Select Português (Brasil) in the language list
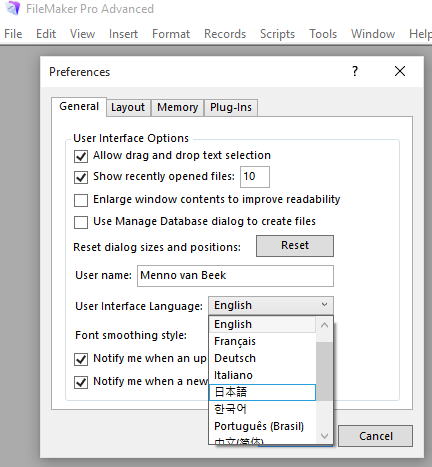Viewport: 432px width, 467px height. (262, 426)
